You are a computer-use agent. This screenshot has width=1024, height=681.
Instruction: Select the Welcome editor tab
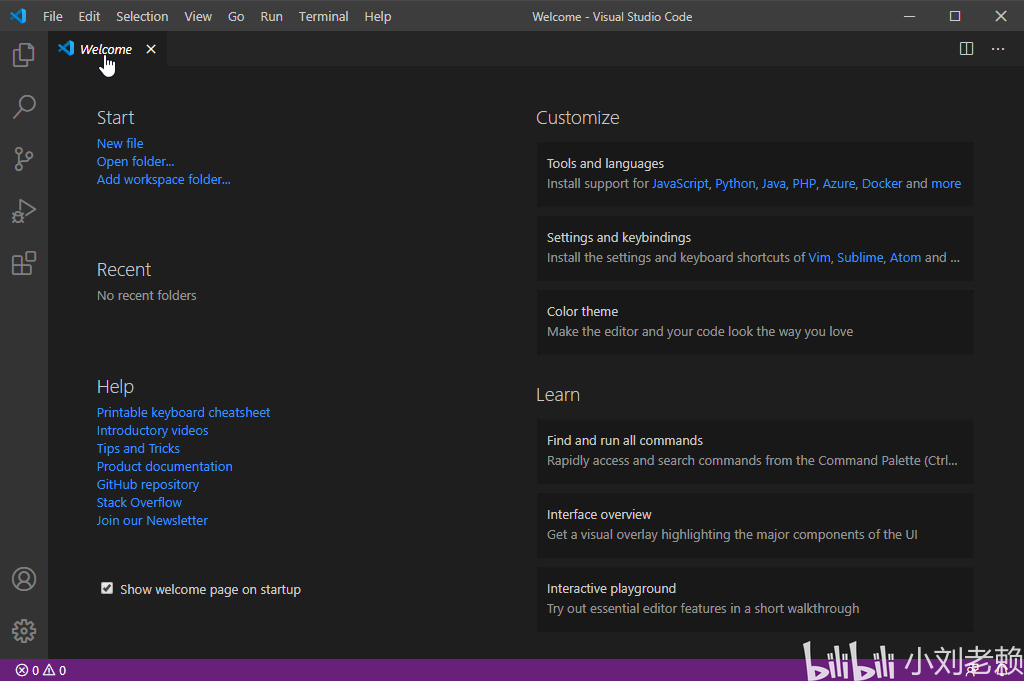click(x=108, y=49)
